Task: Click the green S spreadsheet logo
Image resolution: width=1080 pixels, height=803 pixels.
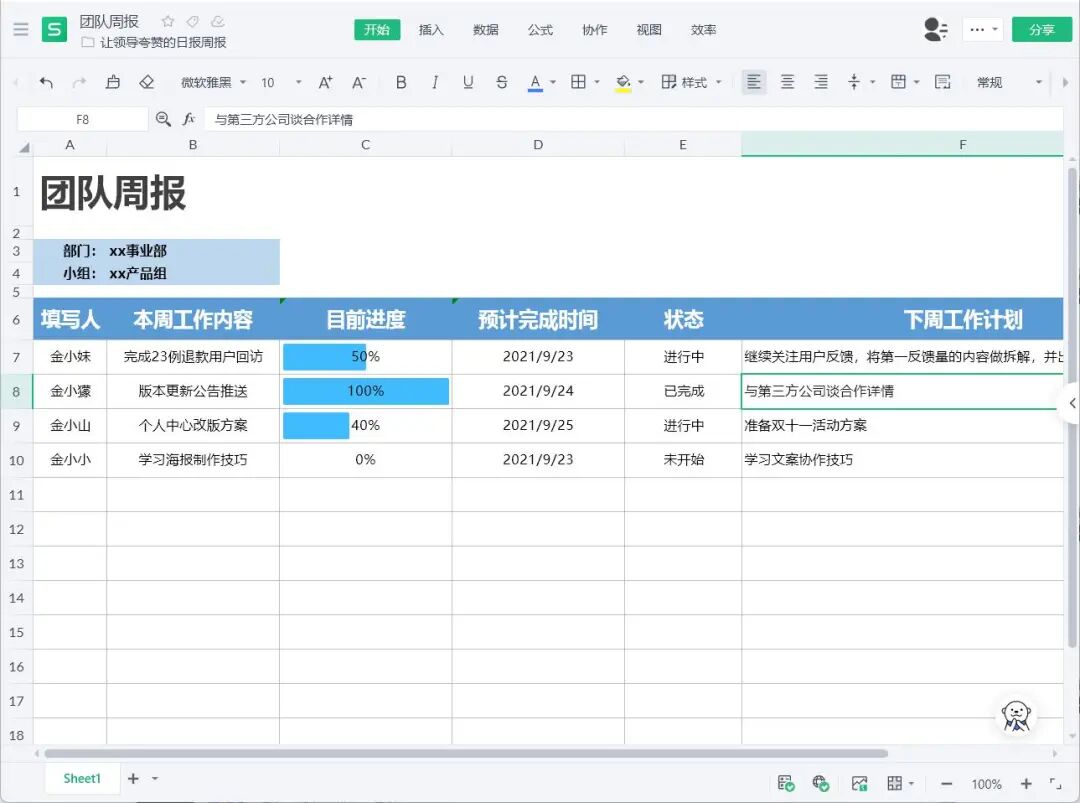Action: pos(54,30)
